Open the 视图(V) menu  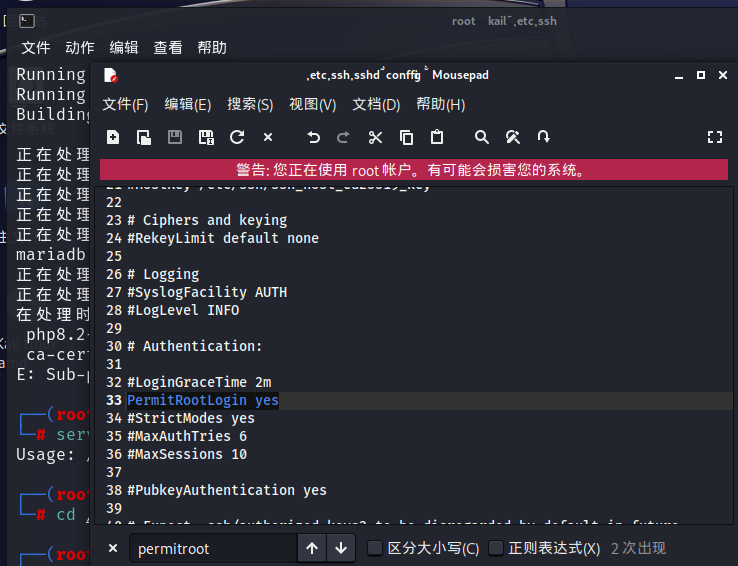[313, 104]
